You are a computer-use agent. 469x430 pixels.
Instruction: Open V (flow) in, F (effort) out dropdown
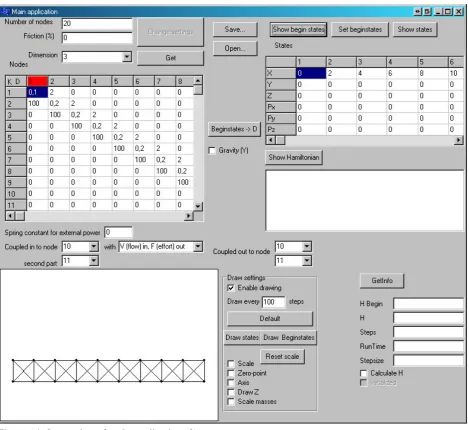(198, 247)
